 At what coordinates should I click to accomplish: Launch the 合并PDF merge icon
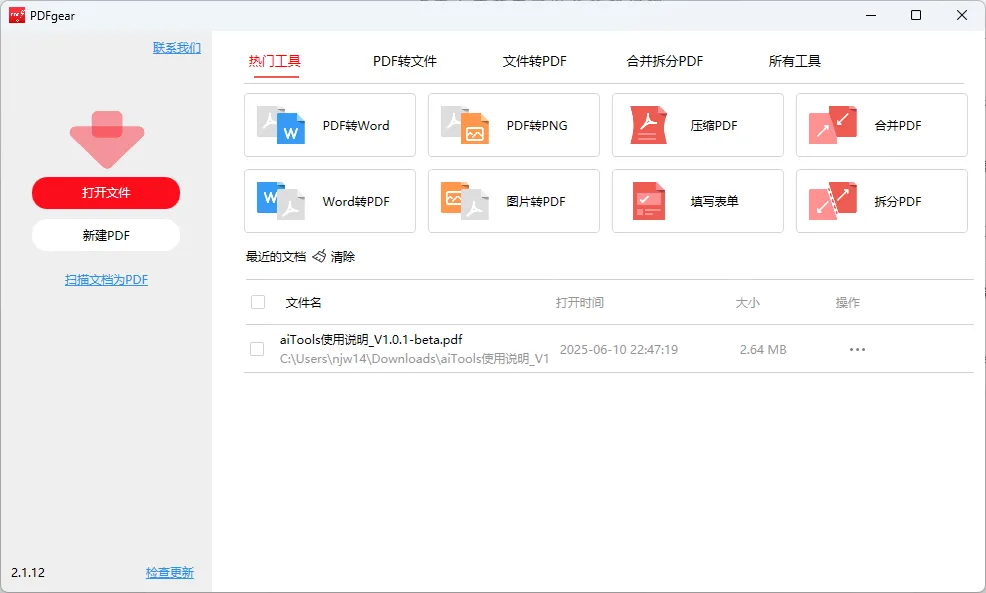833,125
